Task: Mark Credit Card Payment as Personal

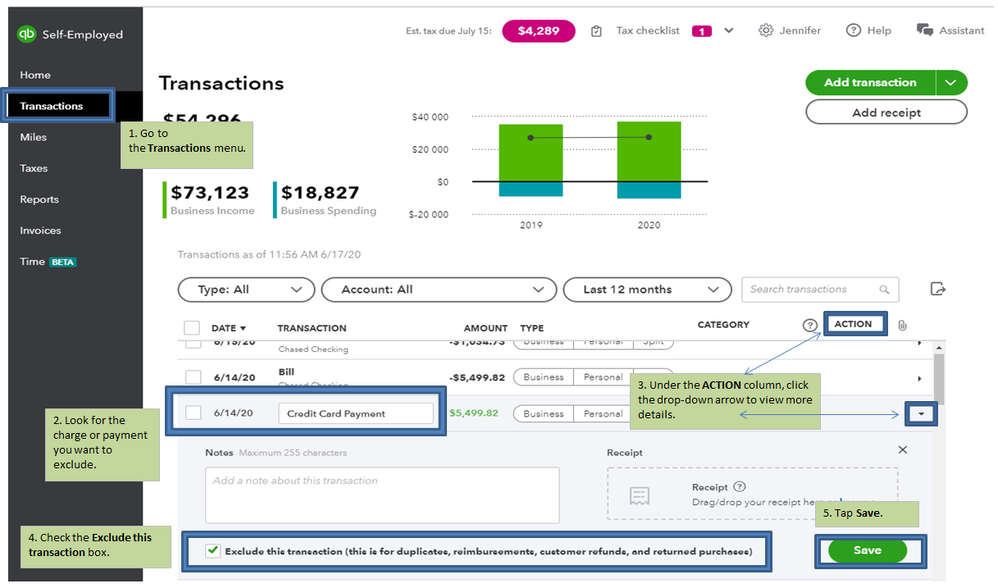Action: [x=603, y=414]
